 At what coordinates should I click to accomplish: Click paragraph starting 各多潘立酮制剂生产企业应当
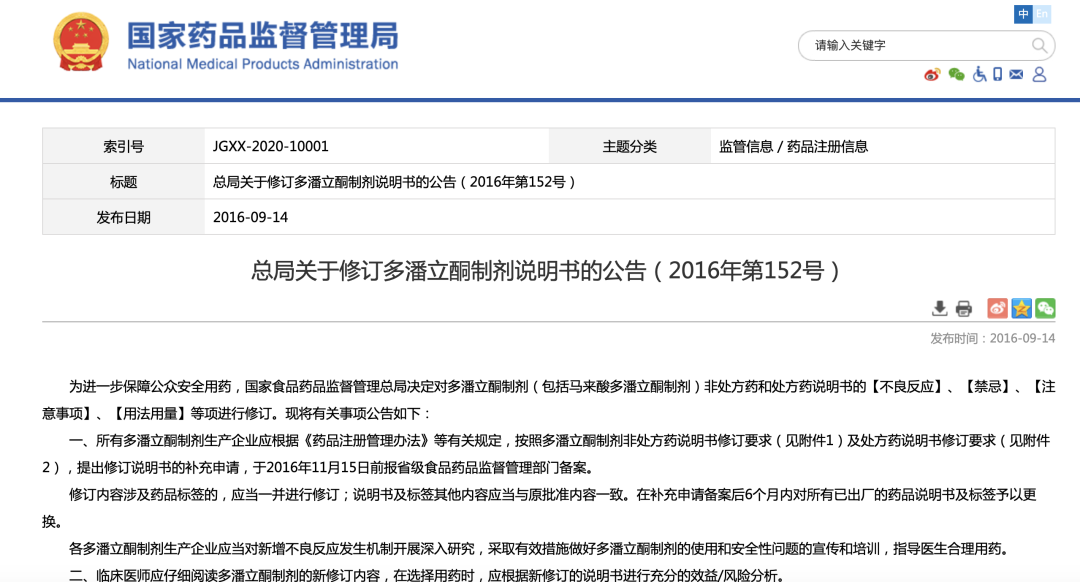(541, 549)
